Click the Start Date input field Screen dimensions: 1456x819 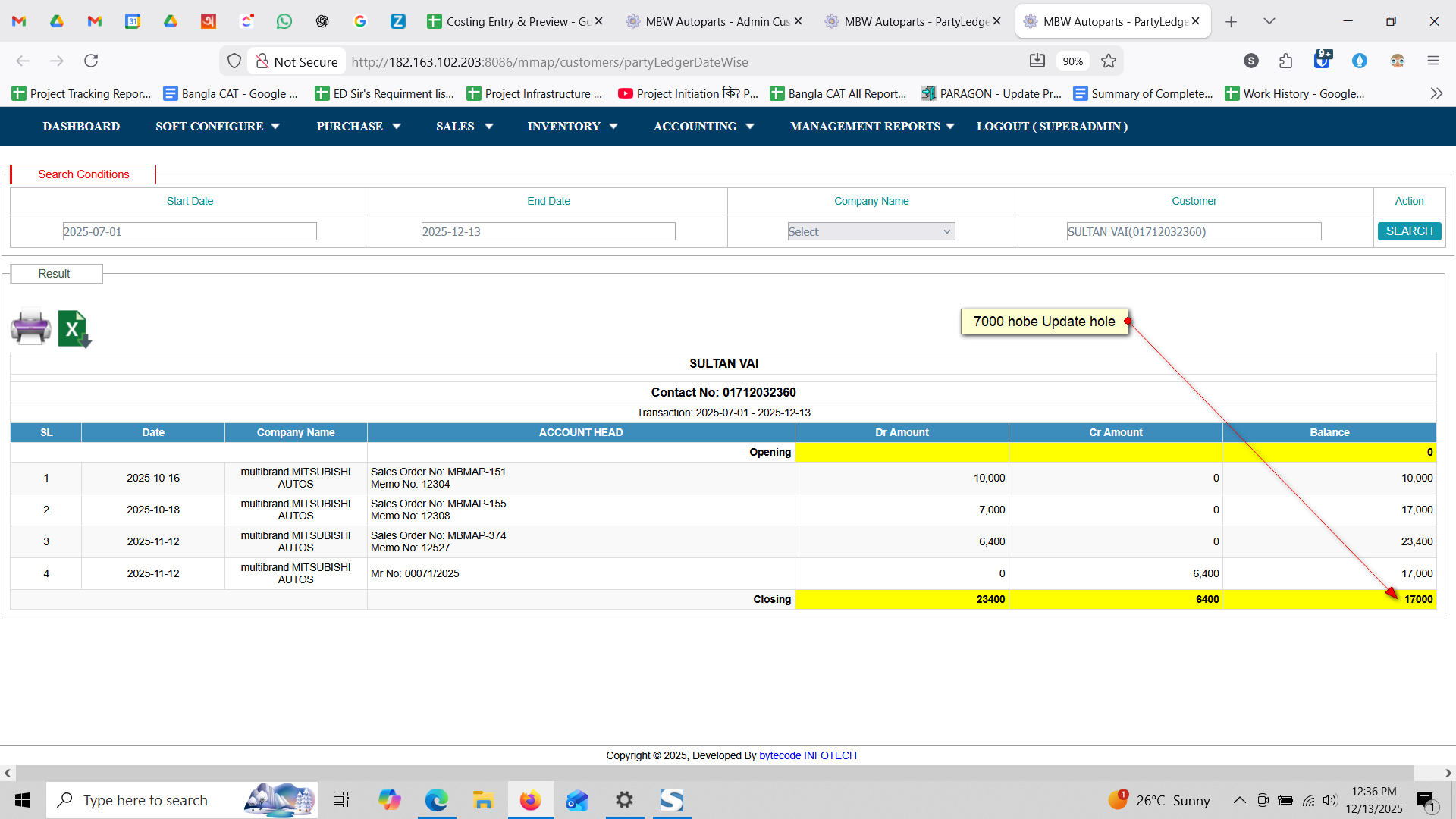190,231
